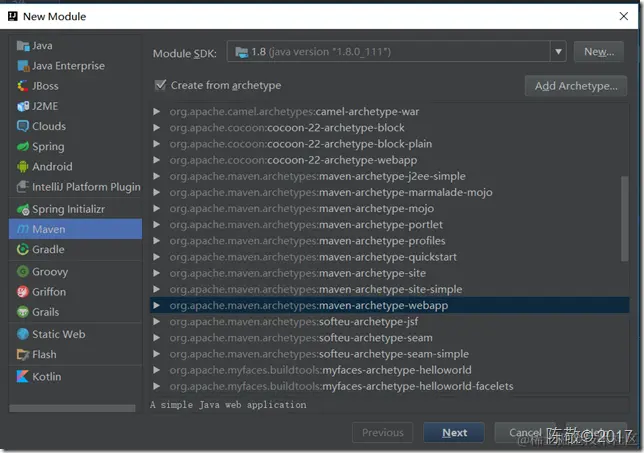Screen dimensions: 644x453
Task: Click the Cancel button
Action: 525,432
